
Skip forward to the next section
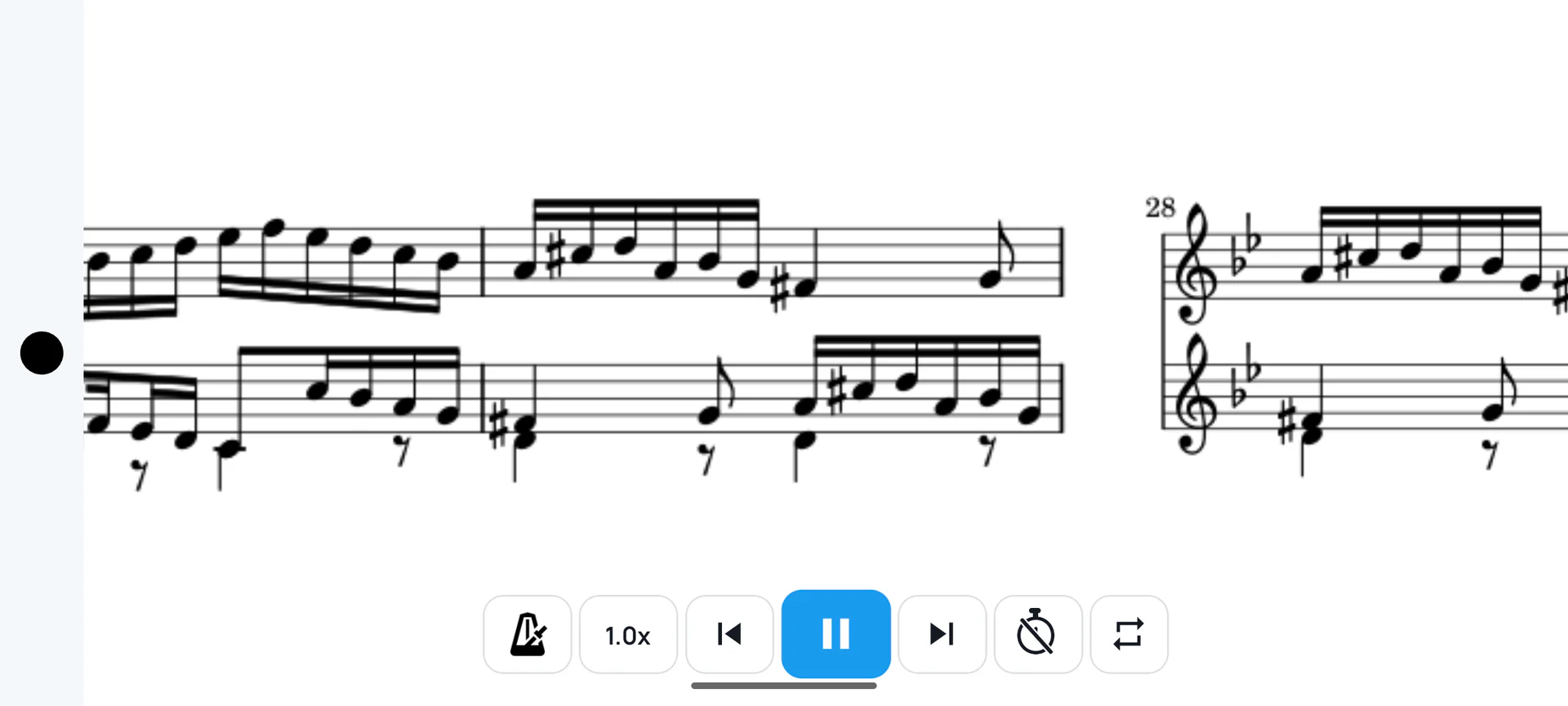[942, 634]
